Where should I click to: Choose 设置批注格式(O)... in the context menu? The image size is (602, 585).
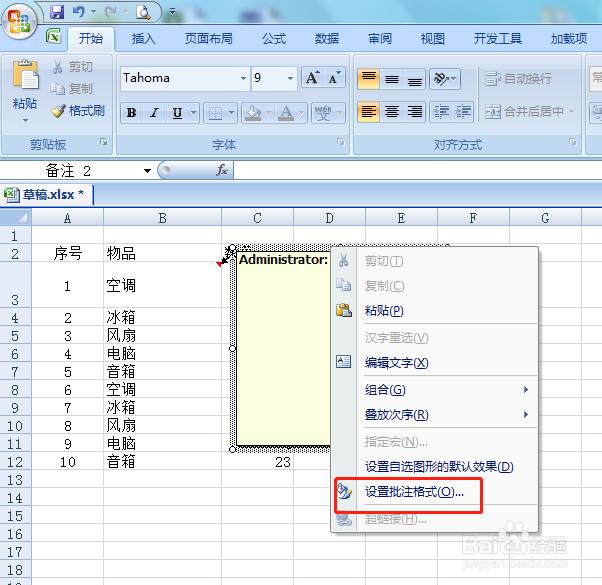435,492
